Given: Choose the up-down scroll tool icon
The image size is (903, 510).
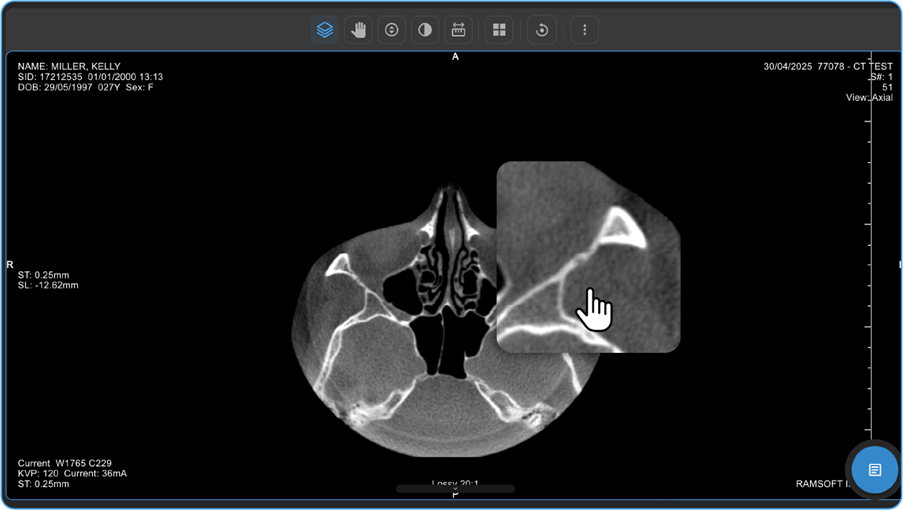Looking at the screenshot, I should pyautogui.click(x=391, y=30).
